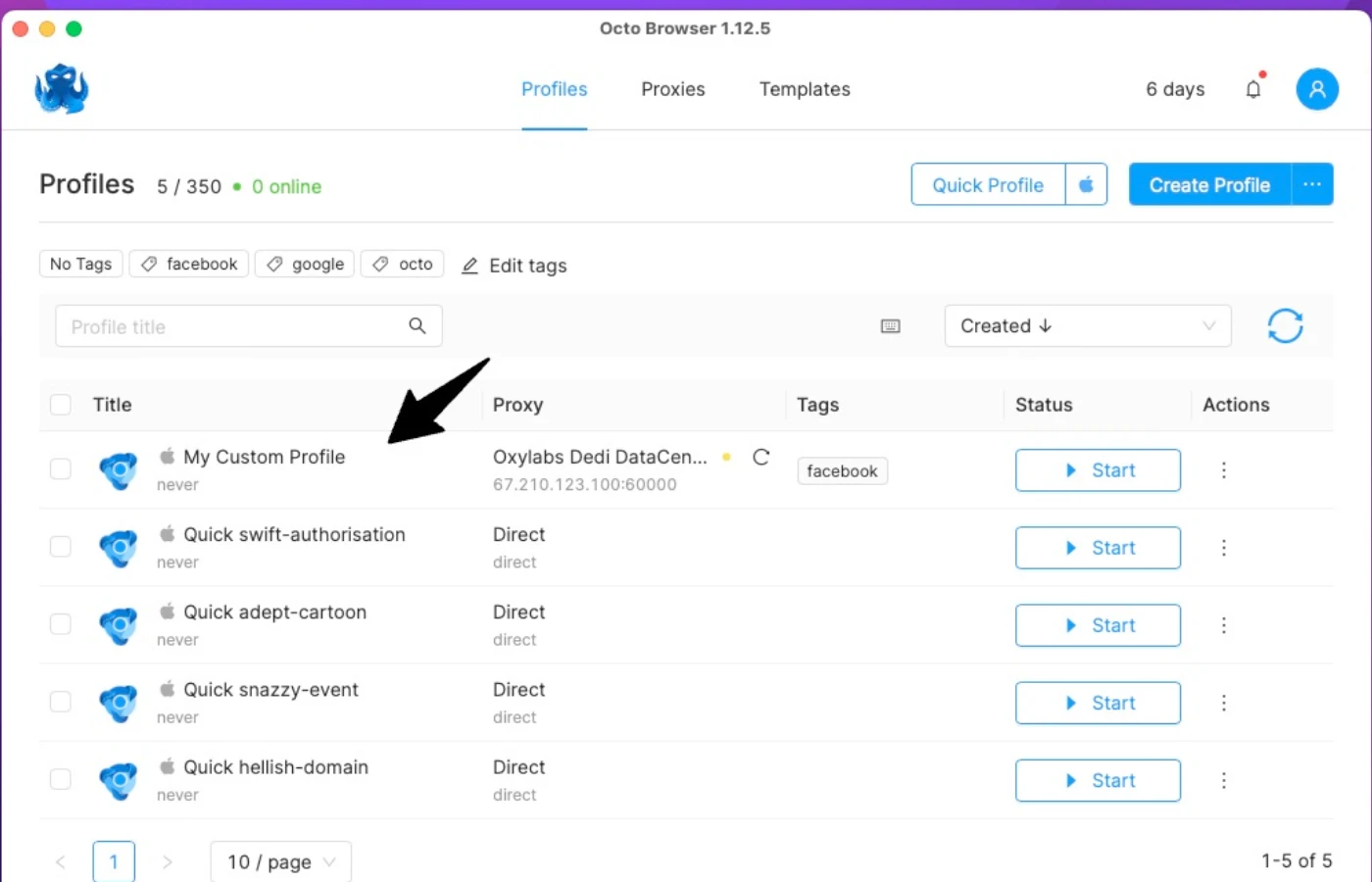This screenshot has height=882, width=1372.
Task: Open the notifications bell
Action: [x=1253, y=88]
